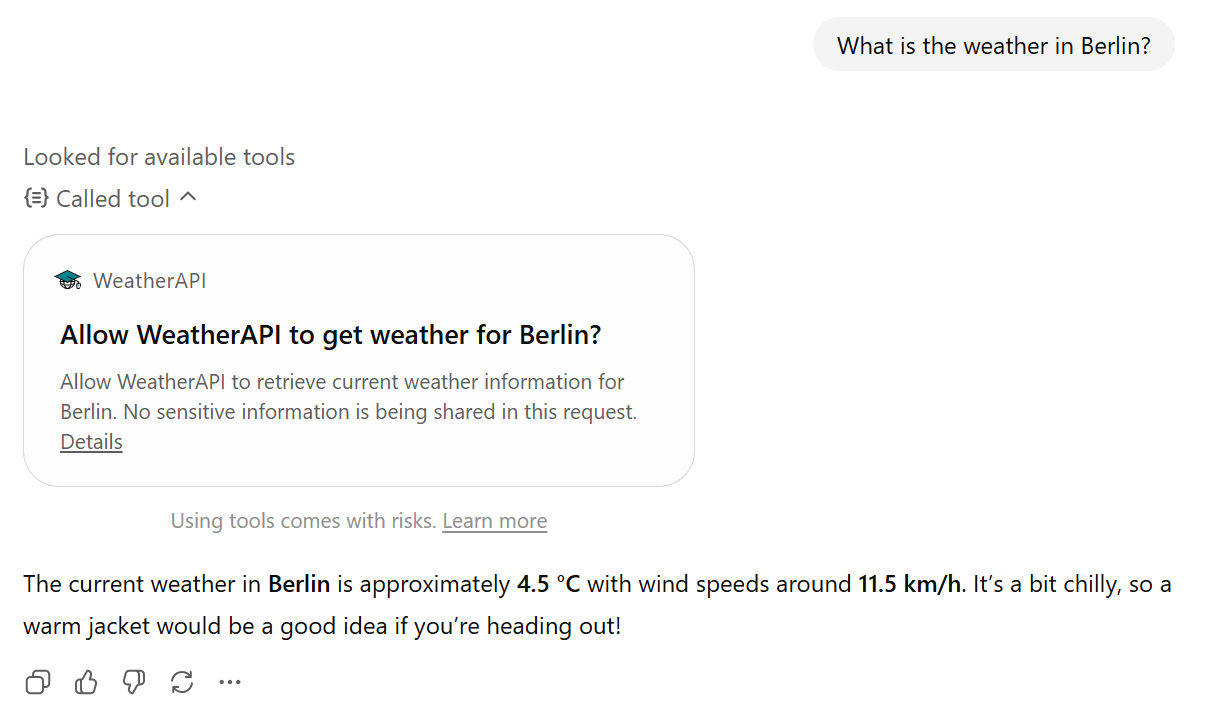Click the curly braces tool icon
Image resolution: width=1217 pixels, height=722 pixels.
36,199
